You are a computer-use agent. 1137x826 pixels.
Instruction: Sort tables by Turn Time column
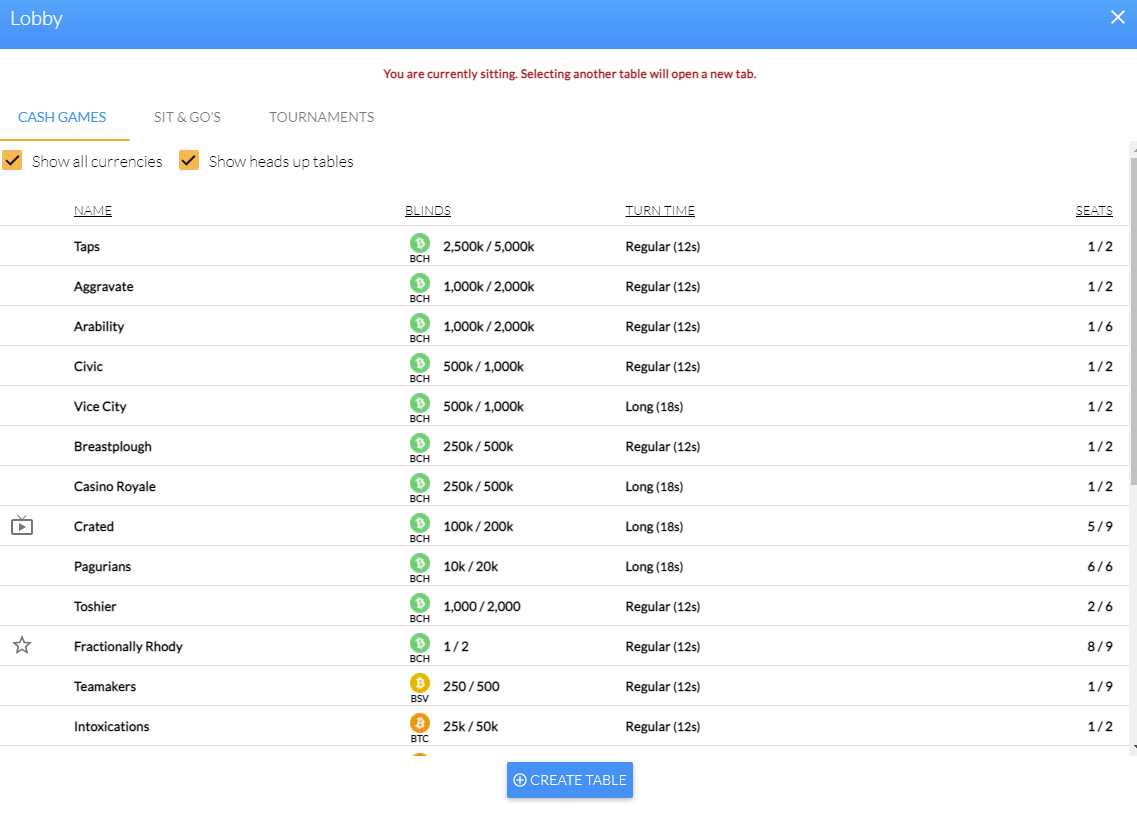point(660,210)
